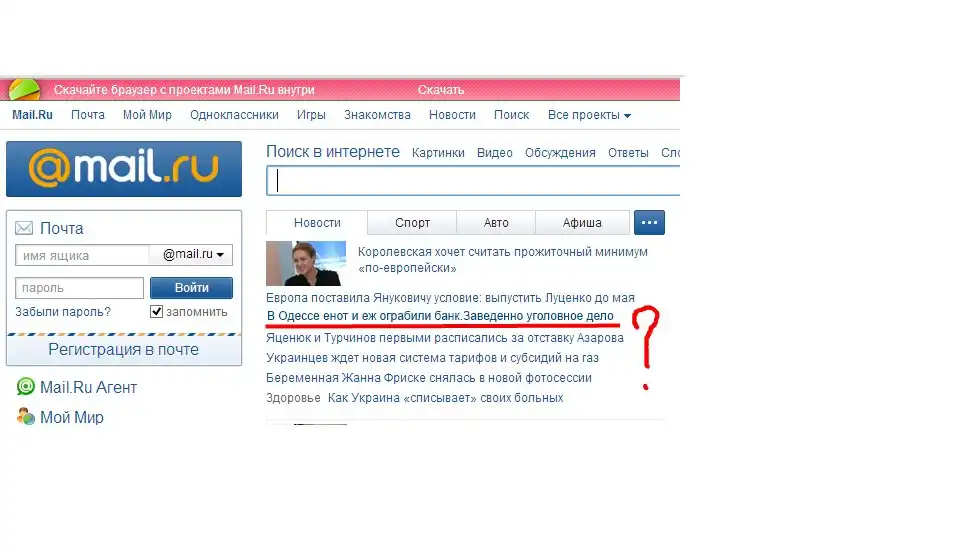
Task: Click Регистрация в почте link
Action: pos(124,350)
